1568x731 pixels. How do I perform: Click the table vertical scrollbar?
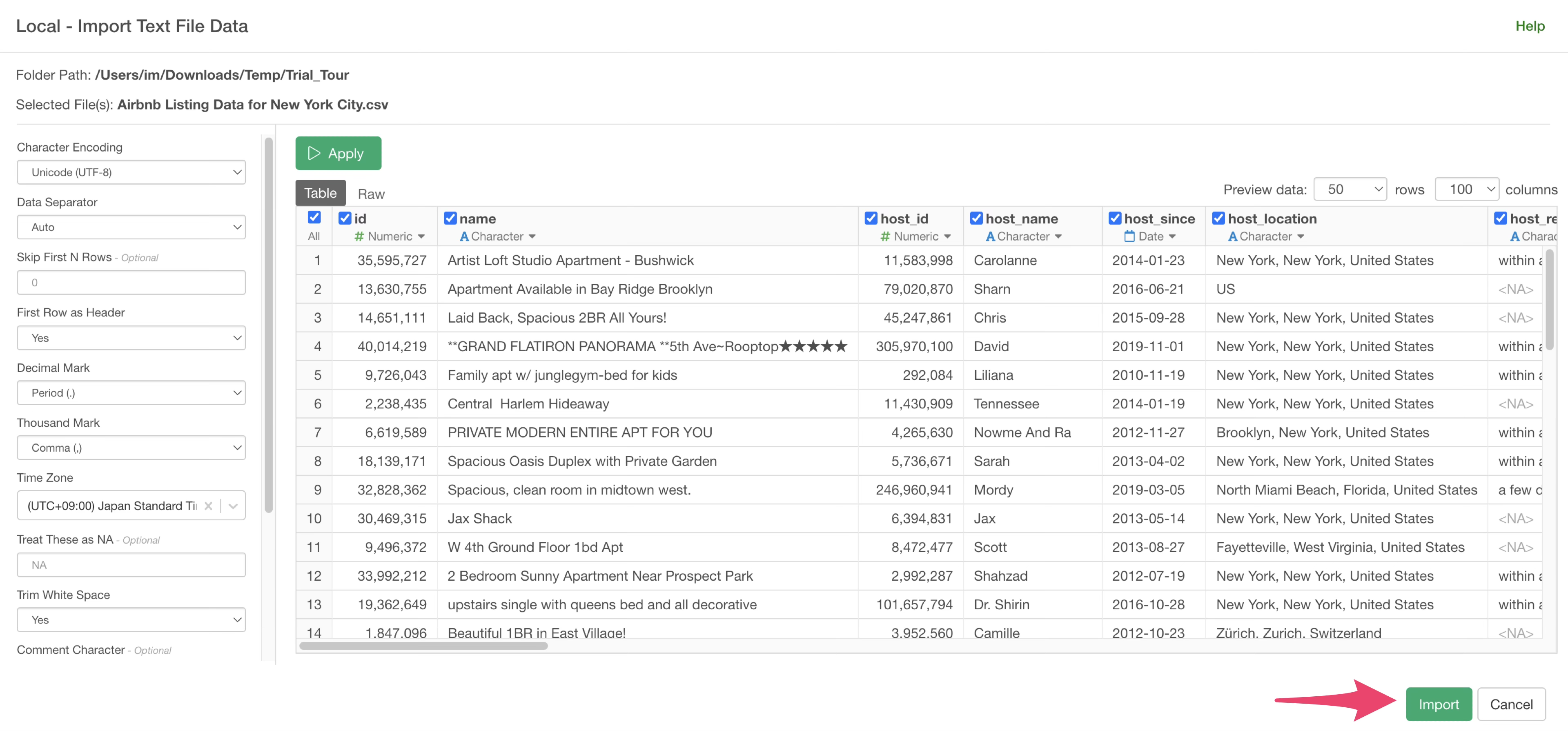(1549, 299)
